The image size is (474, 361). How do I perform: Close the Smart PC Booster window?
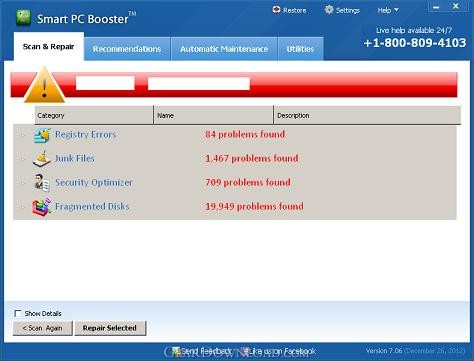point(456,6)
